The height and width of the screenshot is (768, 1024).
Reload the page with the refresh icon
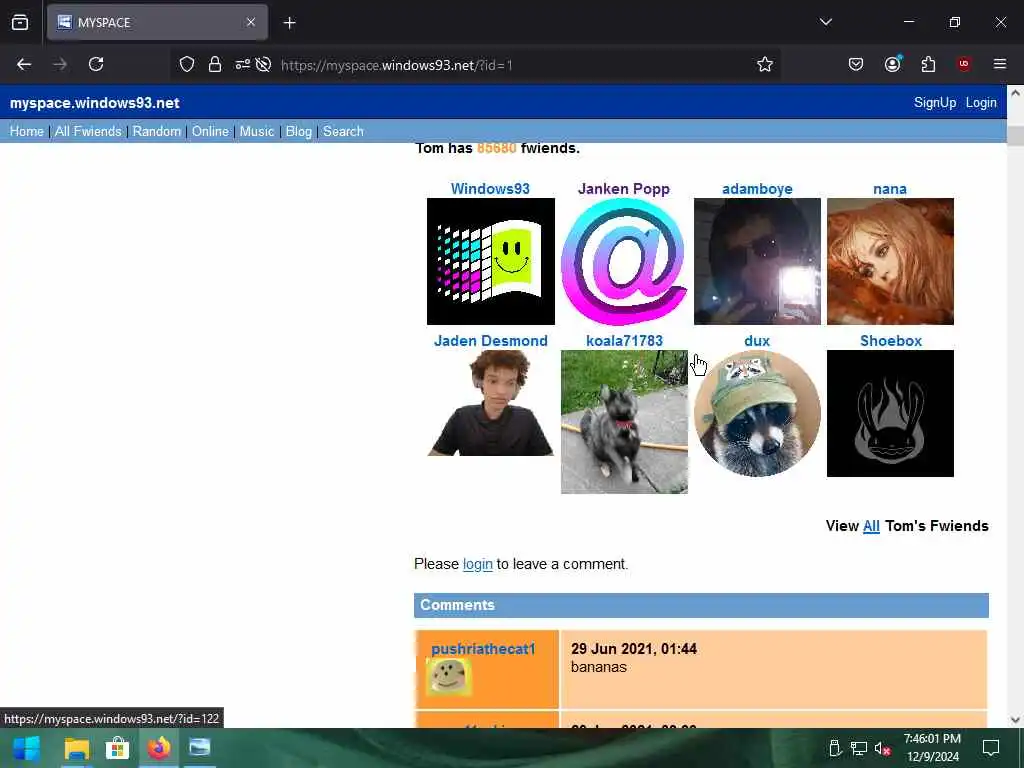point(96,64)
